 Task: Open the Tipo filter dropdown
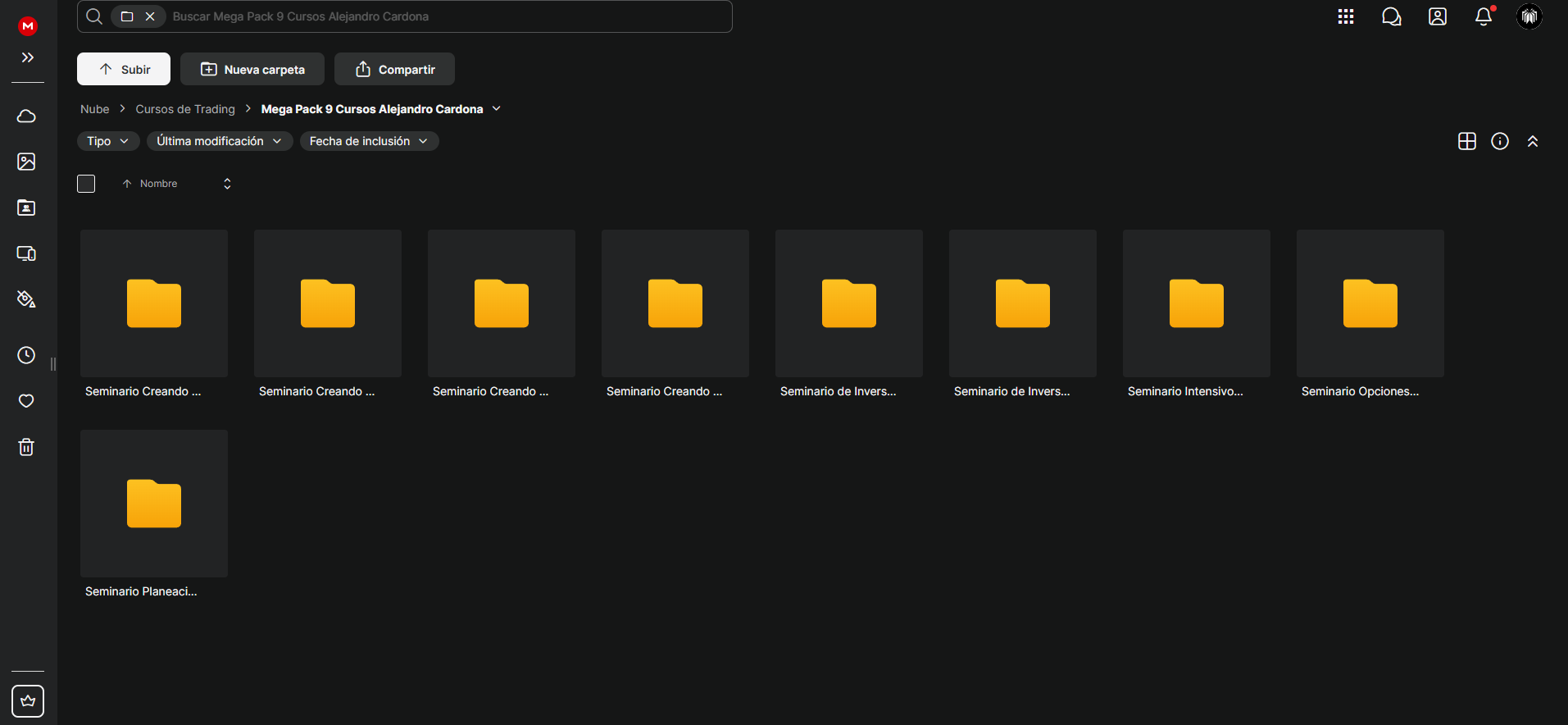pos(108,141)
